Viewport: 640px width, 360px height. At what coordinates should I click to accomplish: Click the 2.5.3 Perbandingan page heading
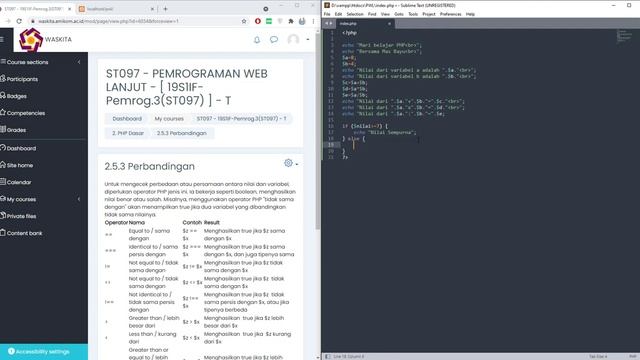pyautogui.click(x=149, y=167)
